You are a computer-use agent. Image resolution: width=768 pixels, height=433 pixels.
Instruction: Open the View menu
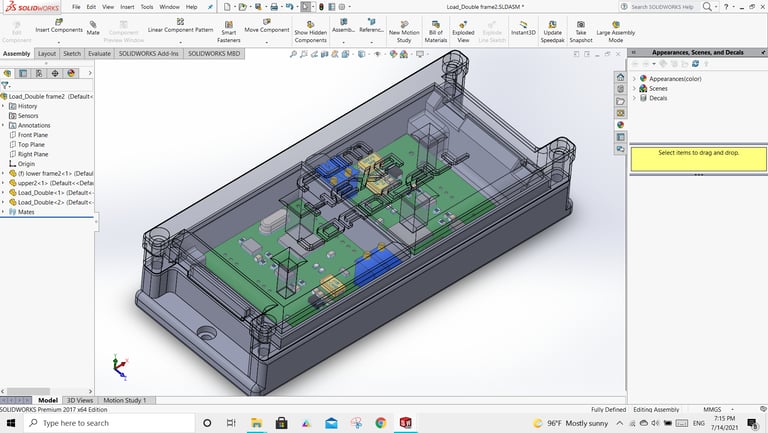(108, 7)
